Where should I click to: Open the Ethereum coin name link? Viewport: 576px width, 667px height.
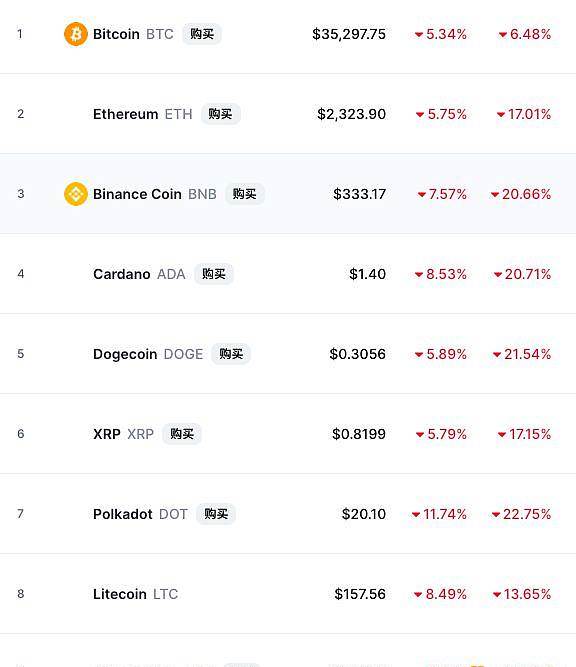pos(125,114)
